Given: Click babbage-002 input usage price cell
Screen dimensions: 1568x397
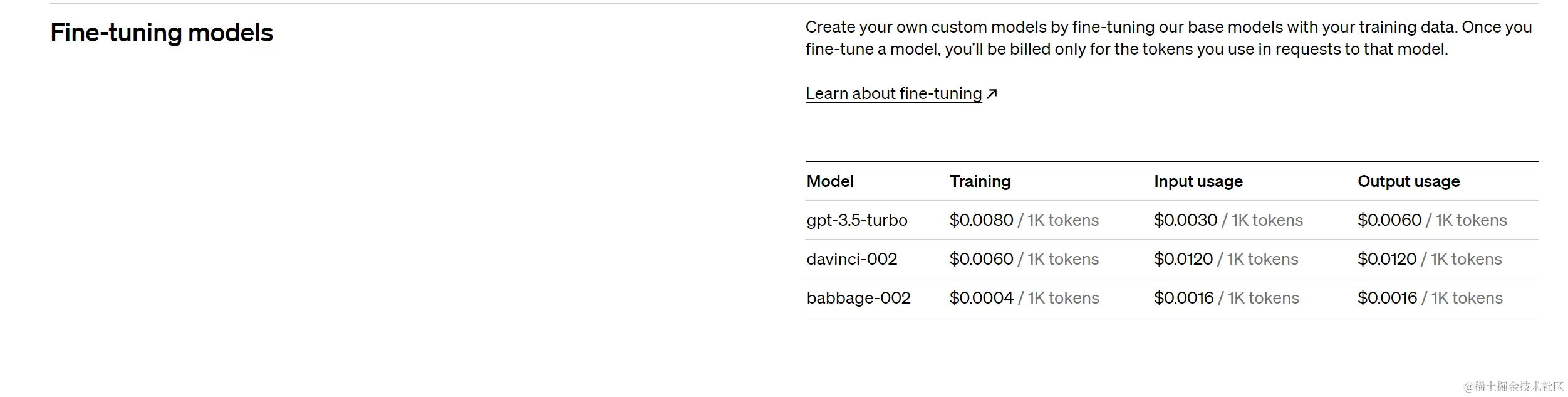Looking at the screenshot, I should (x=1226, y=298).
